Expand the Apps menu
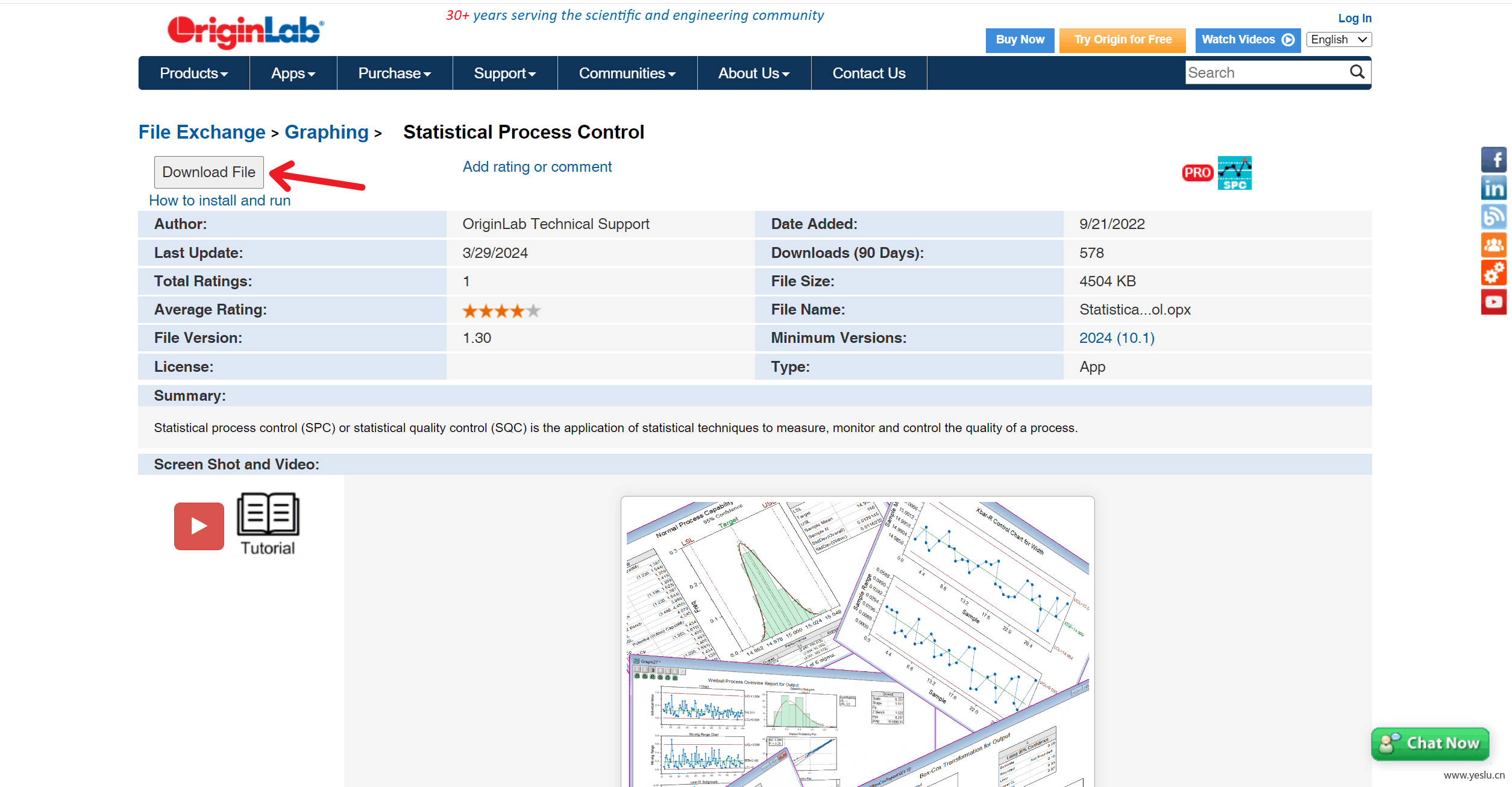The width and height of the screenshot is (1512, 787). tap(293, 73)
